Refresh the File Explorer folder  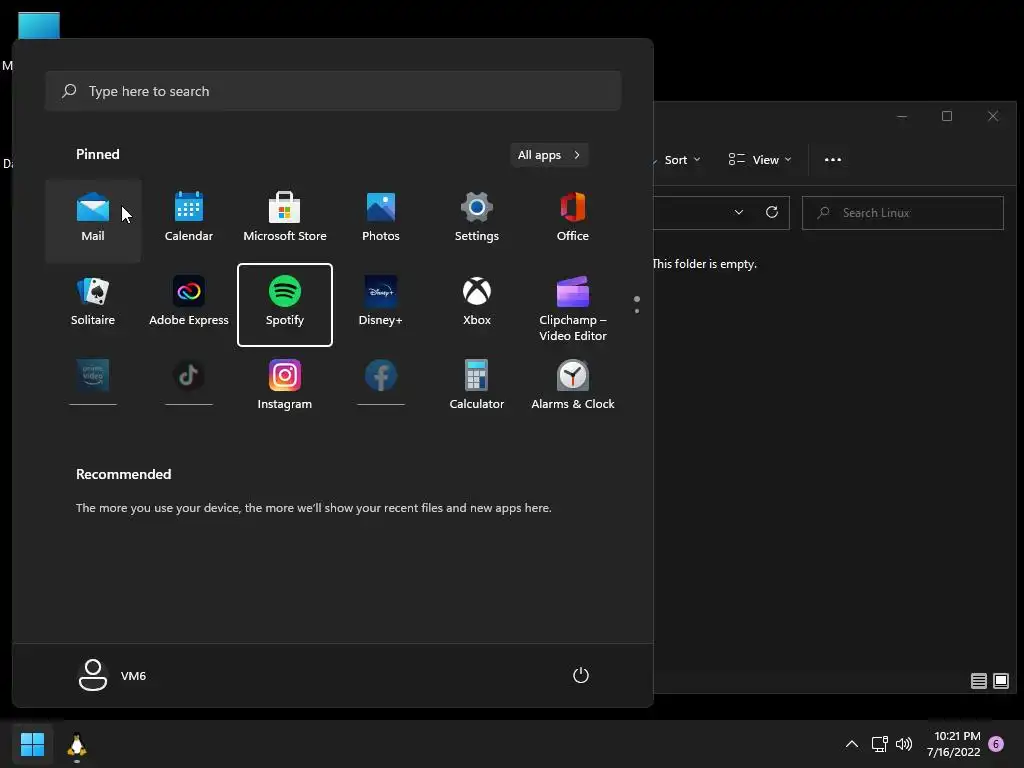coord(772,212)
